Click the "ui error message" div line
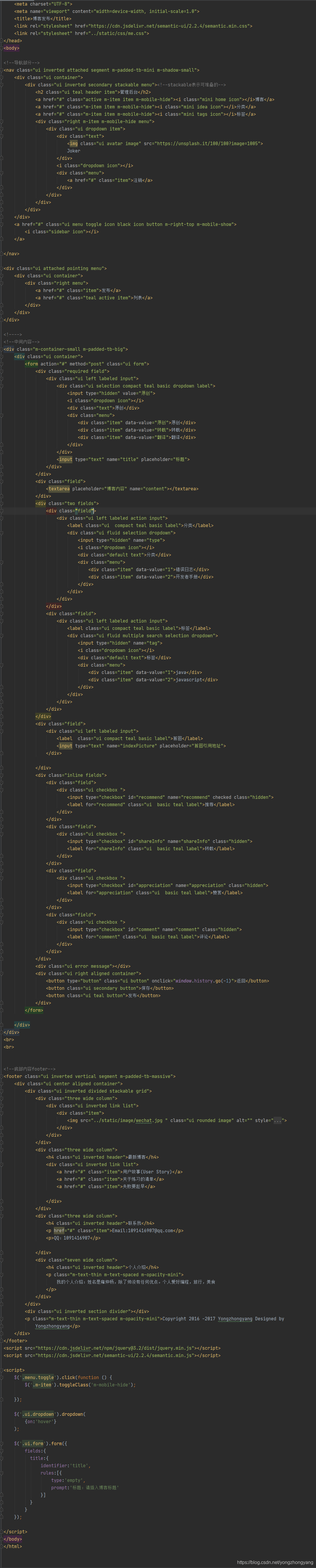The width and height of the screenshot is (316, 1568). pos(83,966)
